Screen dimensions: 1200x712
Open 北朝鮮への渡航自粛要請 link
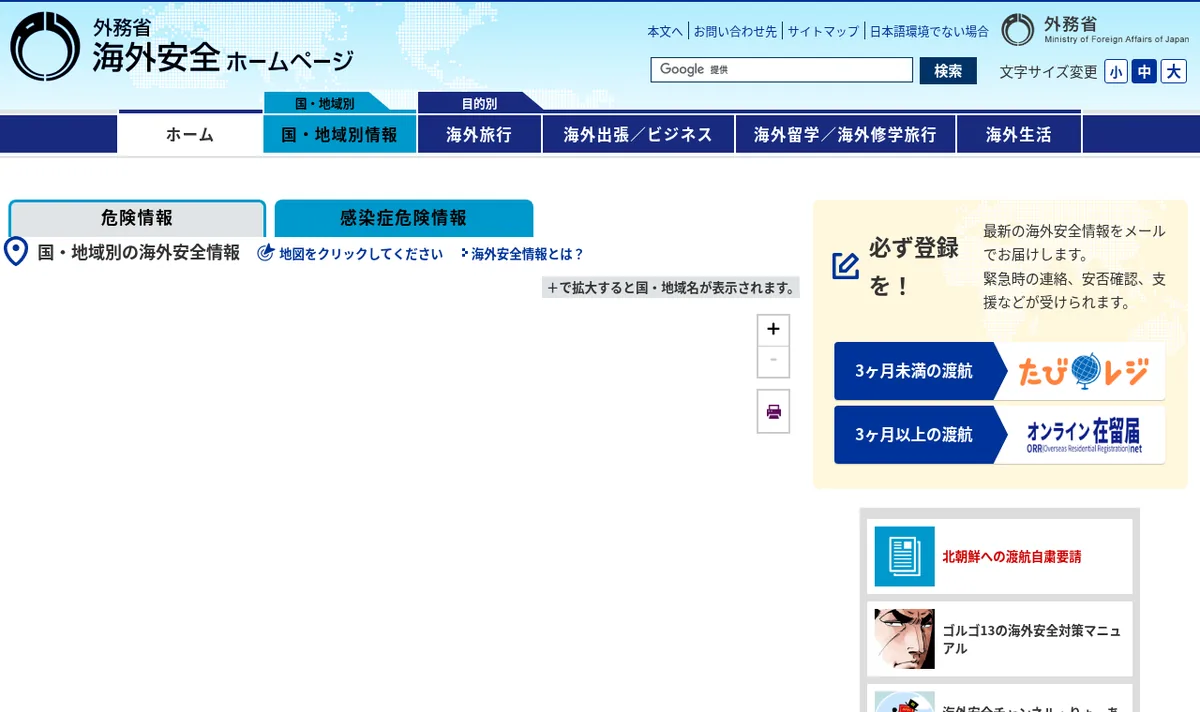tap(1011, 556)
